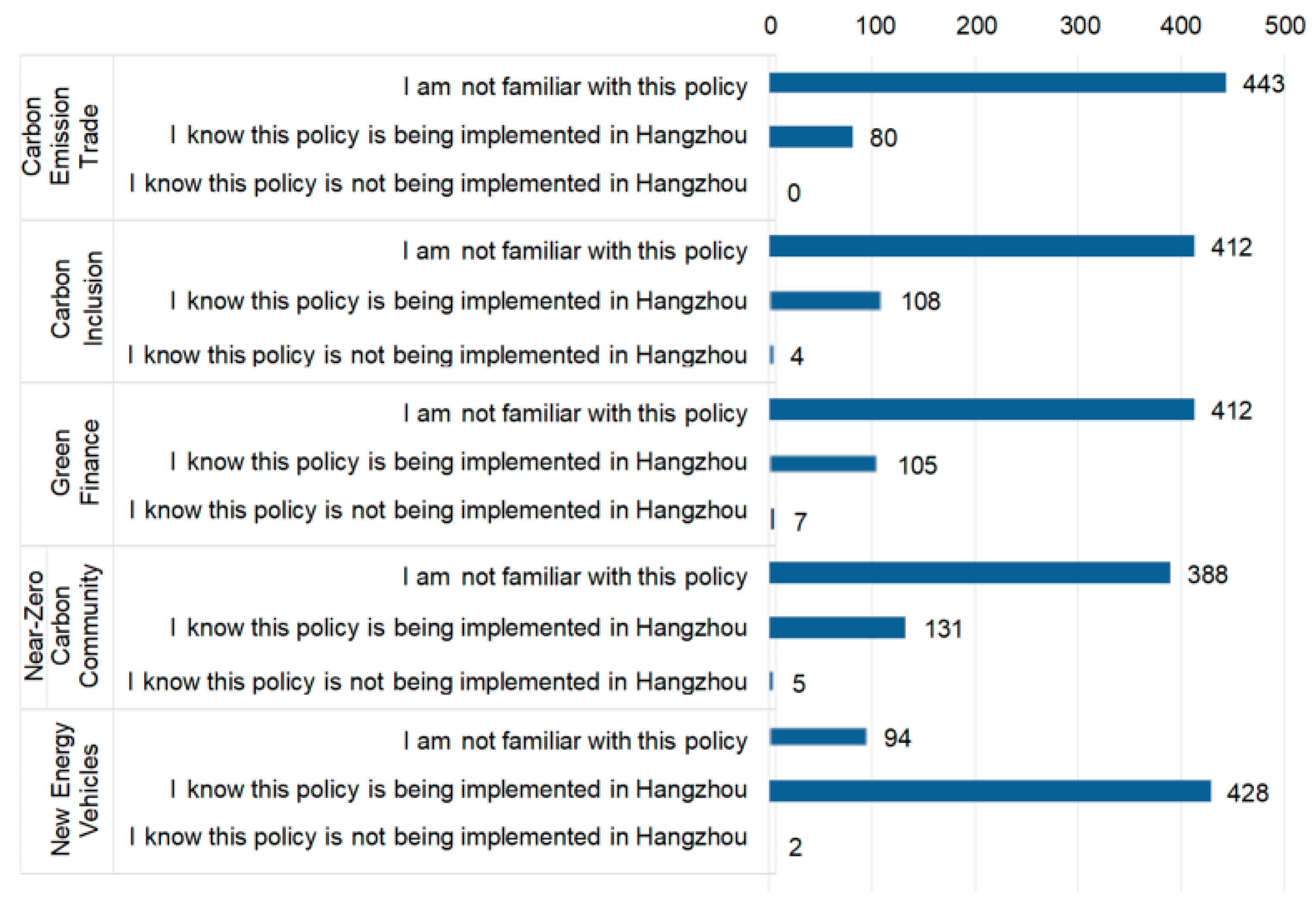The height and width of the screenshot is (905, 1316).
Task: Click the 443 bar for Carbon Emission Trade
Action: coord(997,83)
